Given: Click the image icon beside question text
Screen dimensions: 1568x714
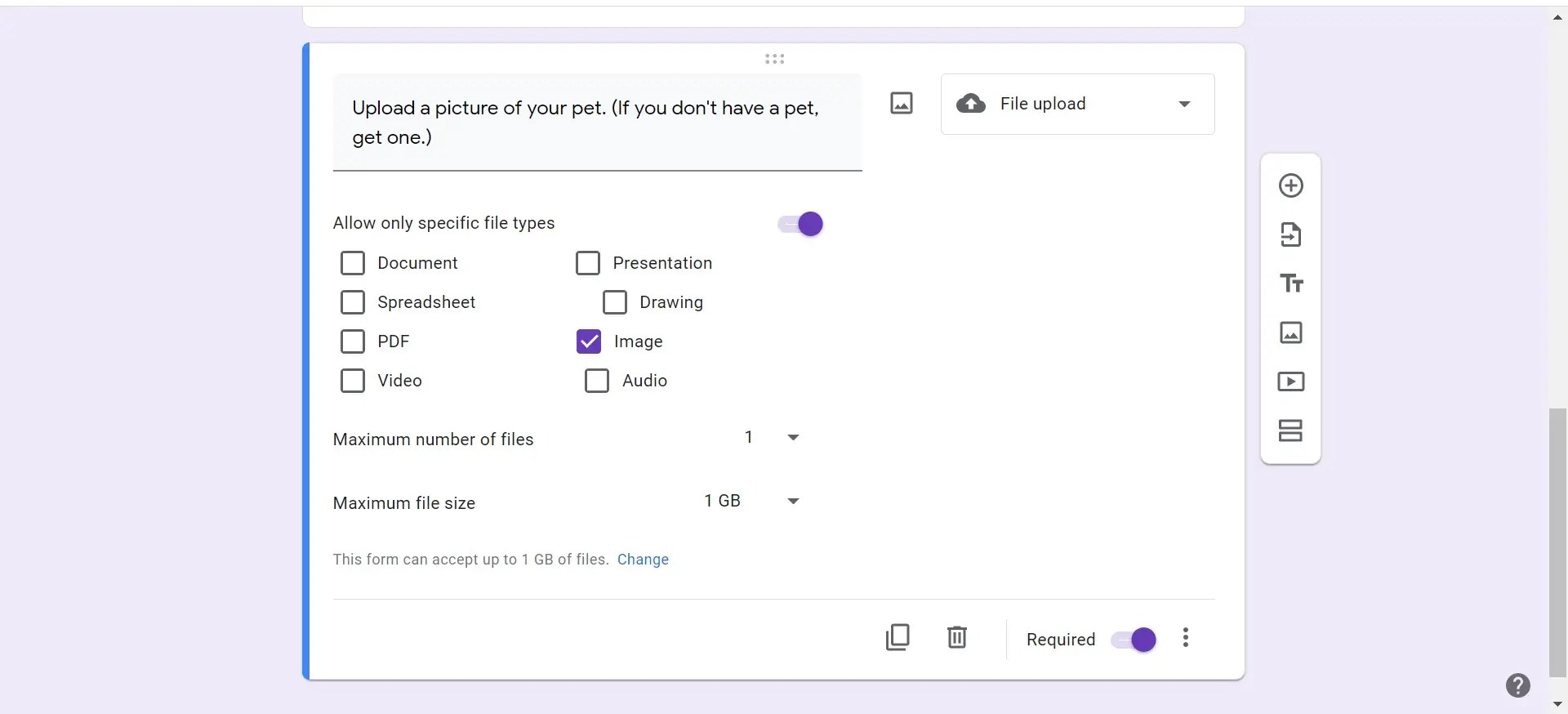Looking at the screenshot, I should click(x=901, y=103).
